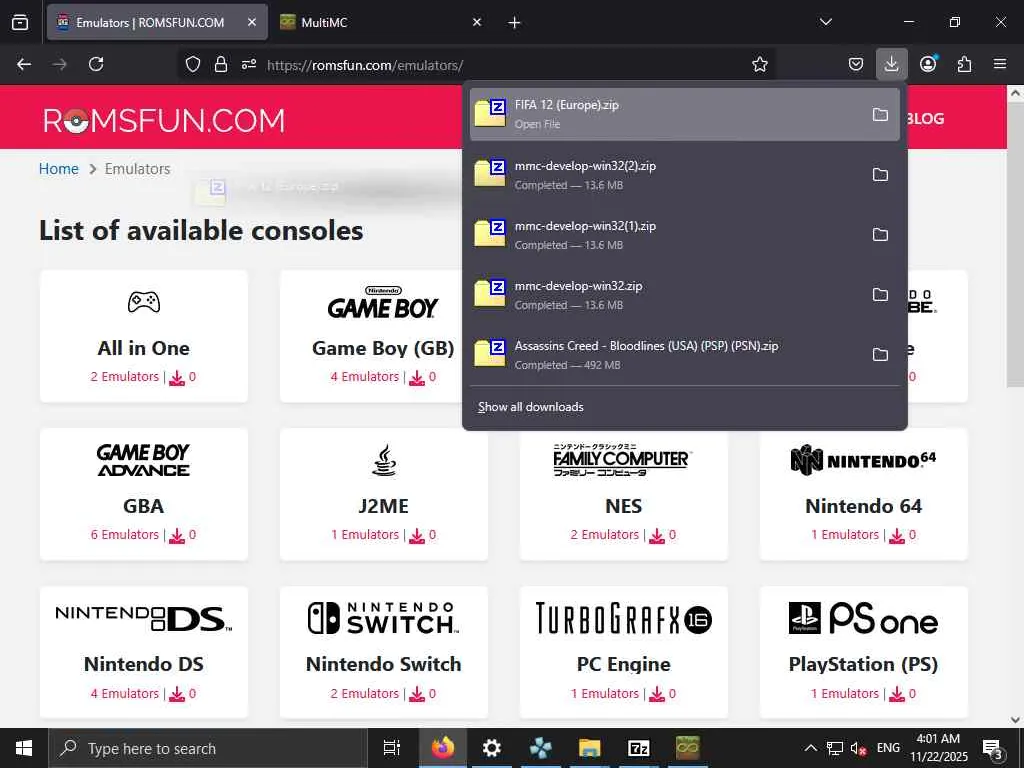Go to Home breadcrumb link
The height and width of the screenshot is (768, 1024).
[x=59, y=168]
